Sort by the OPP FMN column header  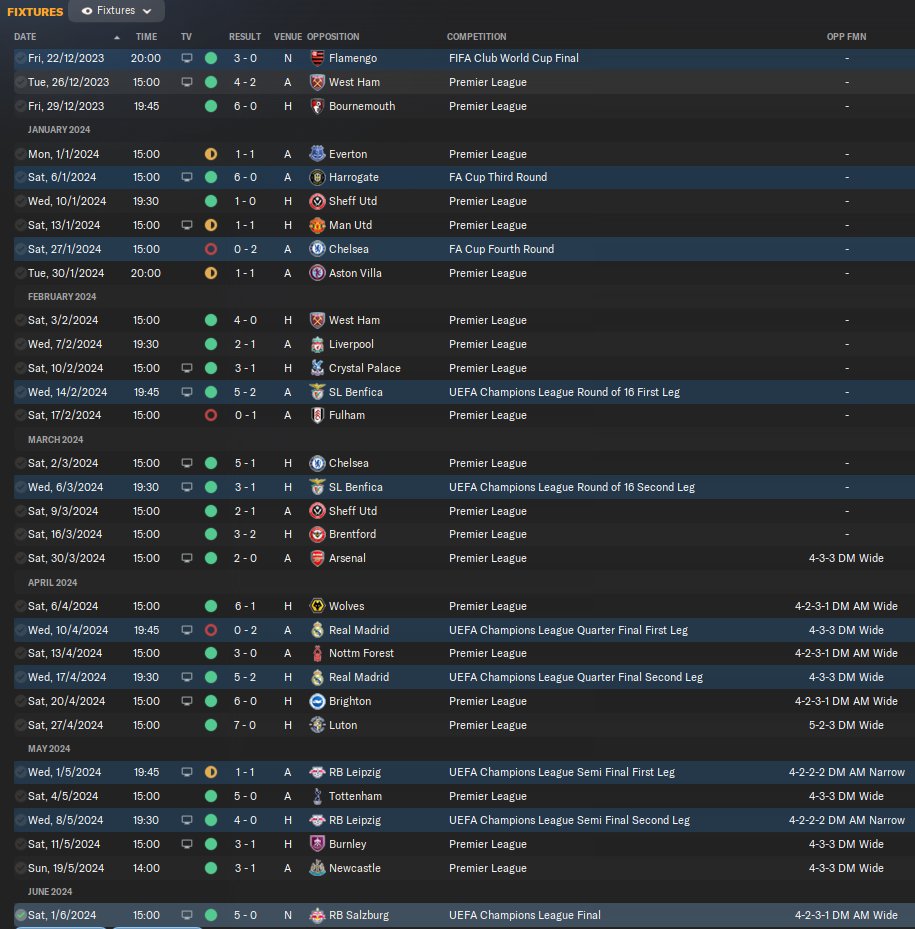[846, 37]
